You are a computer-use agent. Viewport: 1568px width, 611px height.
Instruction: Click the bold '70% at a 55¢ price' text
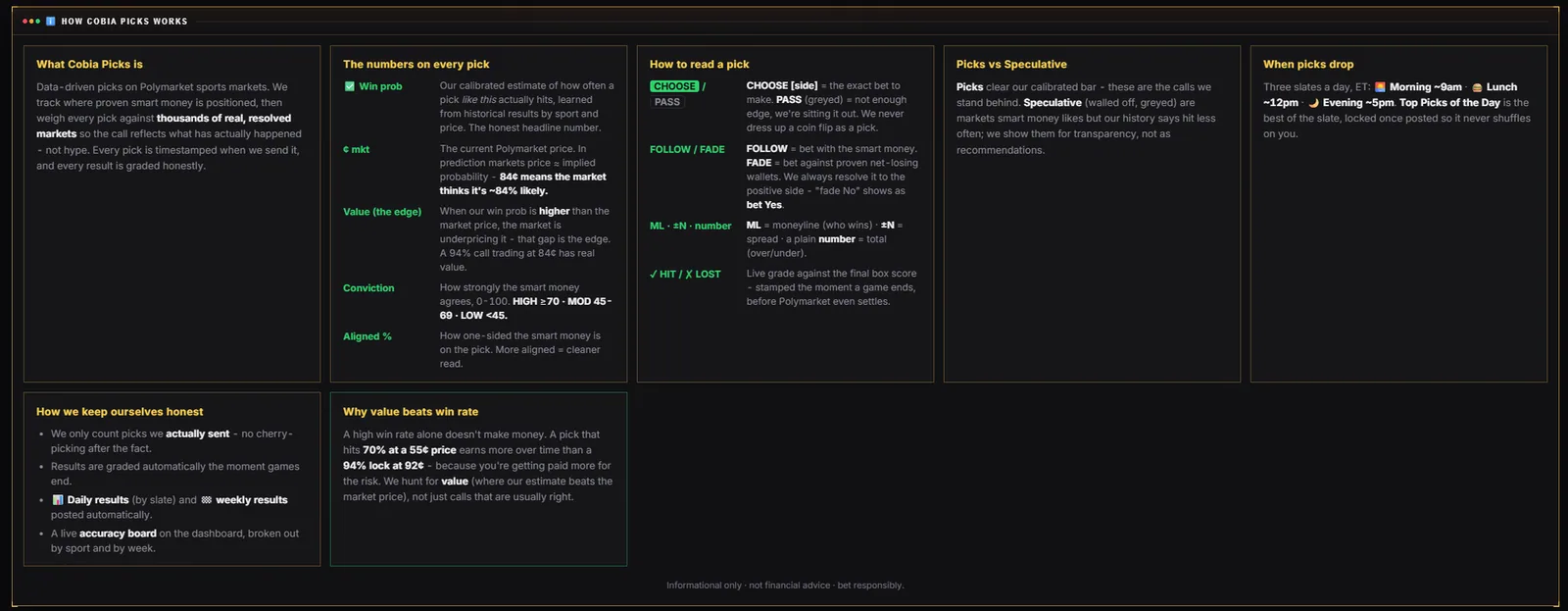coord(410,450)
